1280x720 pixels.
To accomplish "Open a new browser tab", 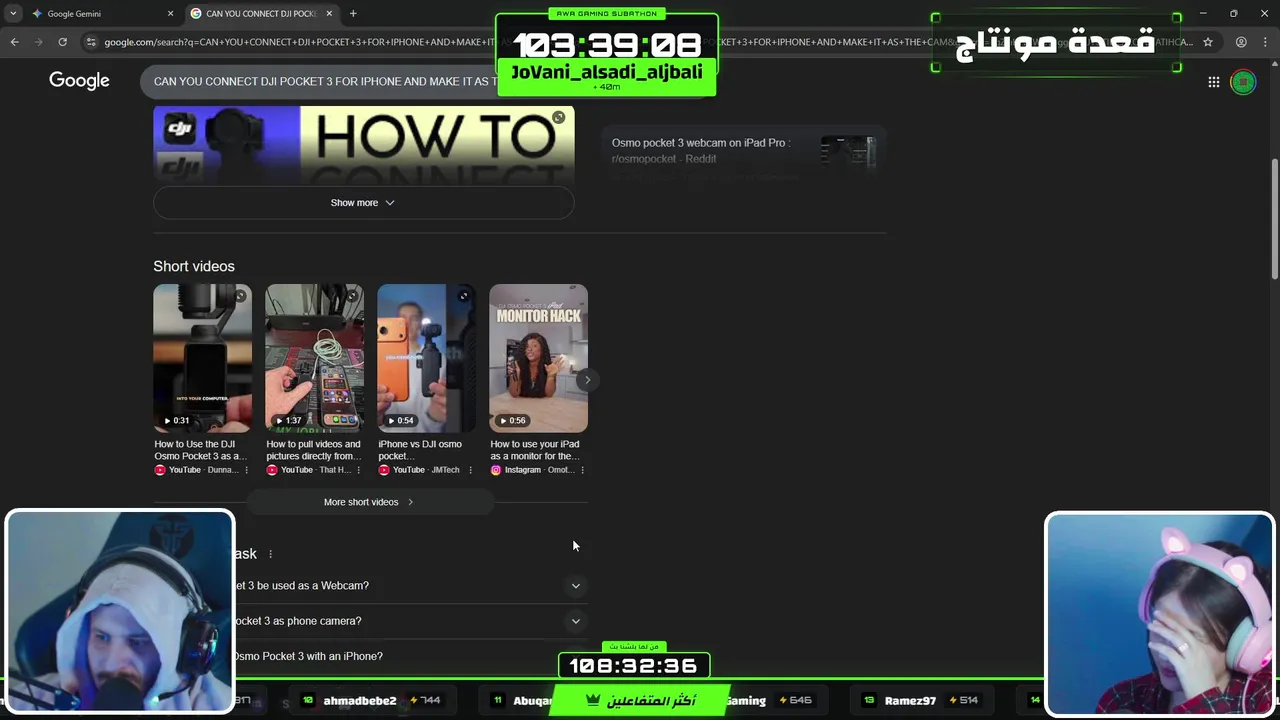I will coord(353,14).
